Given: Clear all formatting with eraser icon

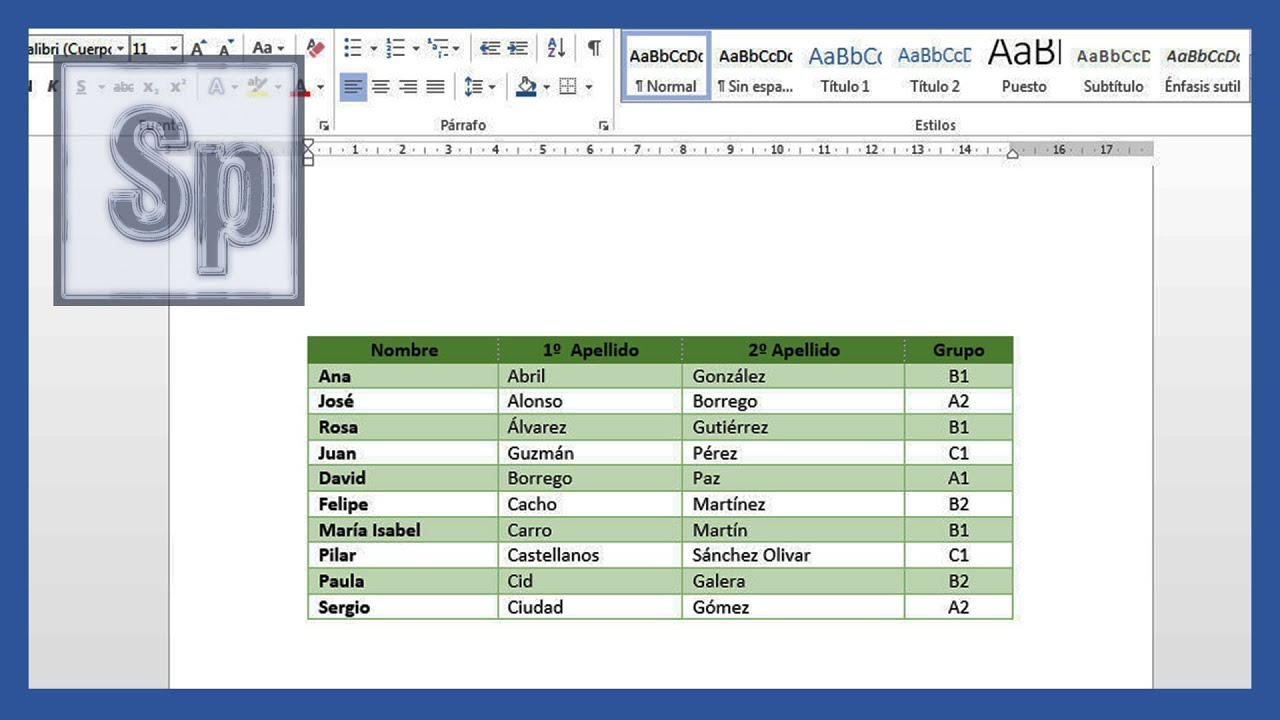Looking at the screenshot, I should (x=316, y=48).
